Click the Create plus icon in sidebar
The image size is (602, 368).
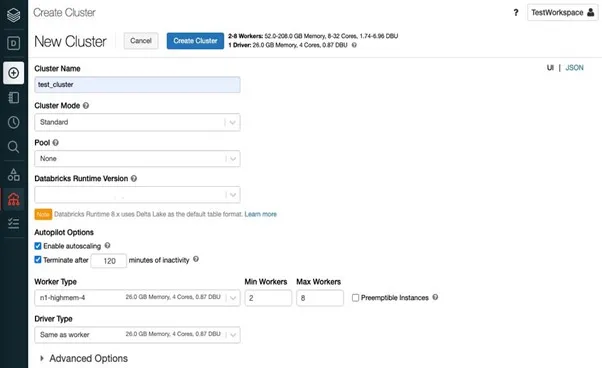13,73
